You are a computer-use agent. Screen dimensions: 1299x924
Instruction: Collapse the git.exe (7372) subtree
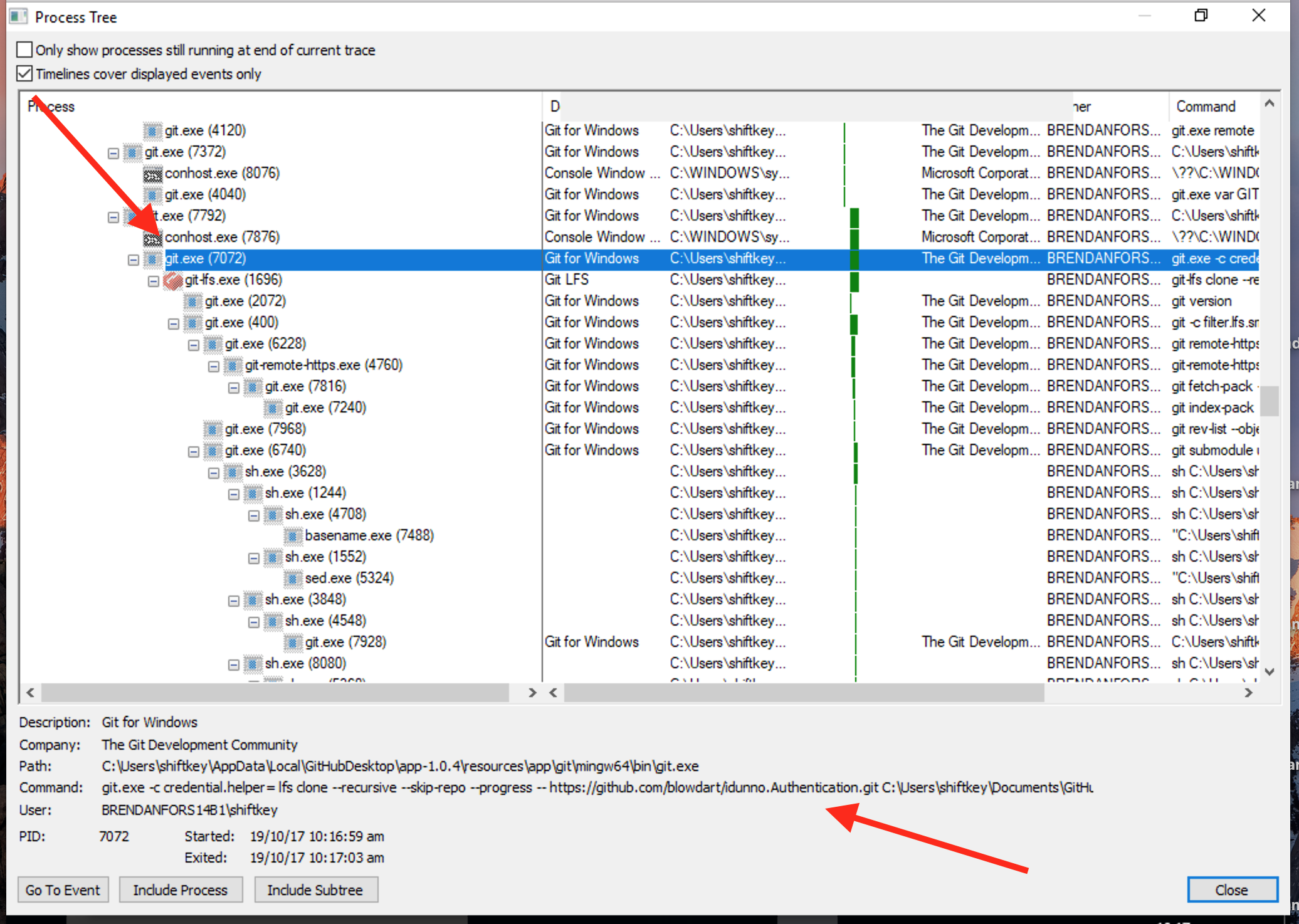pyautogui.click(x=113, y=152)
